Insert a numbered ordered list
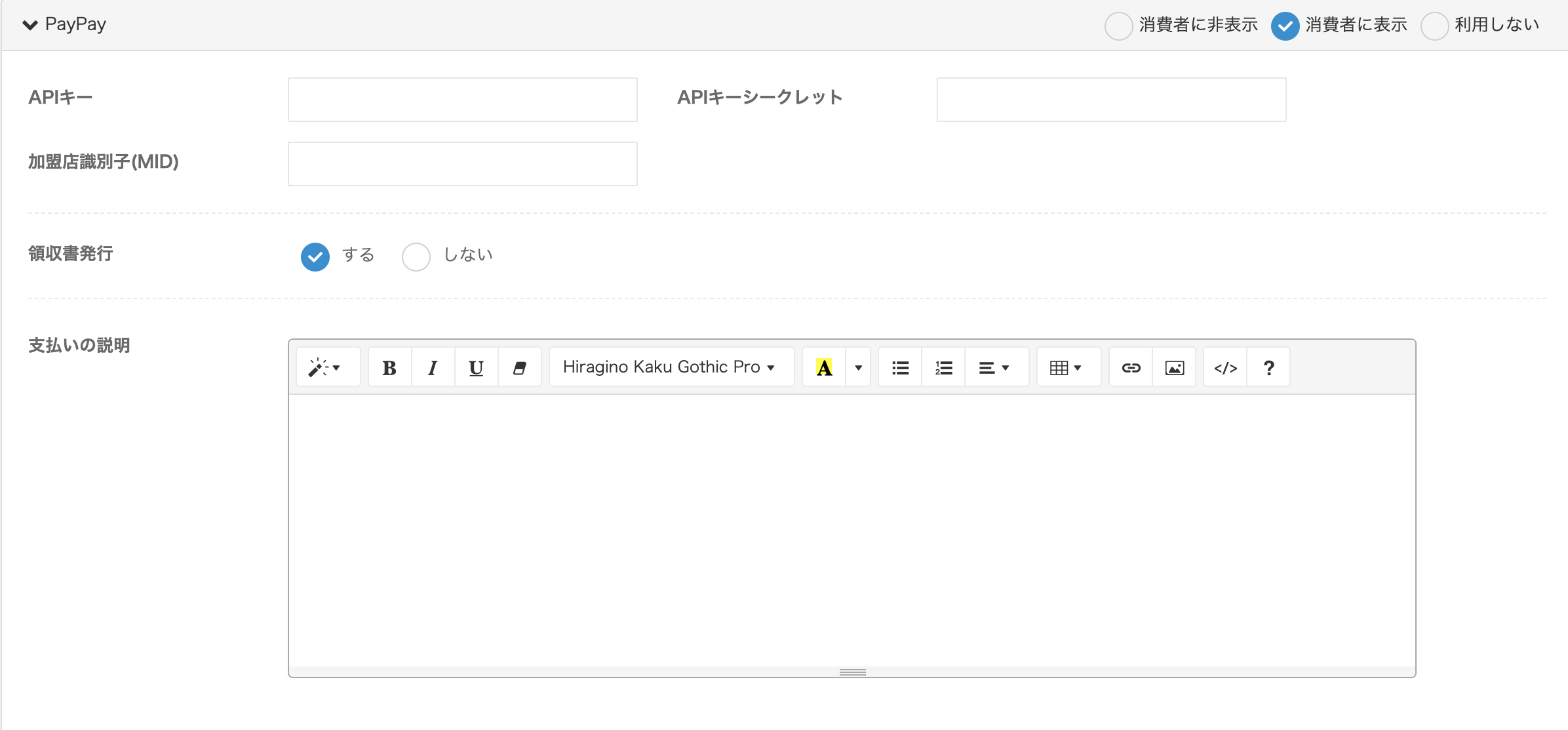The height and width of the screenshot is (730, 1568). point(943,367)
